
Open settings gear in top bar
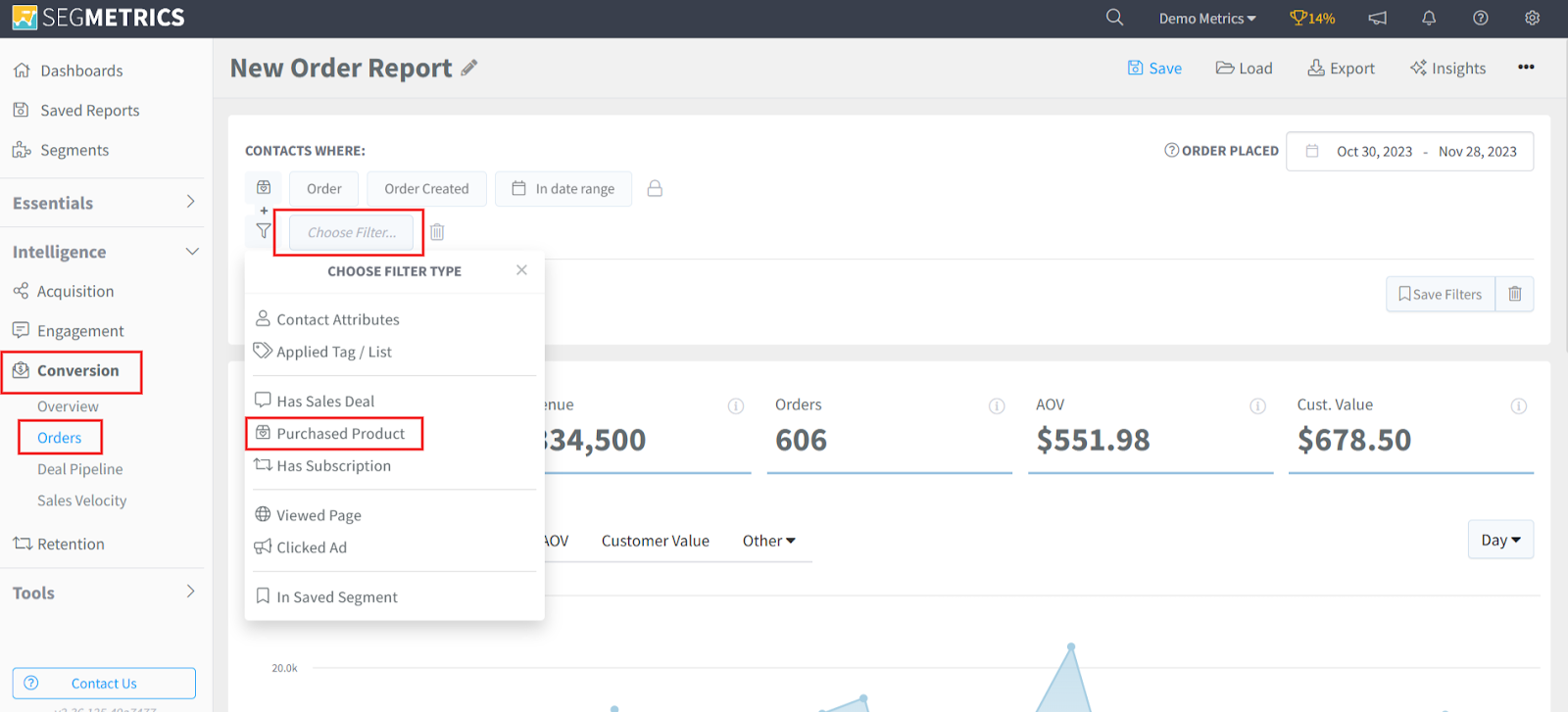(x=1533, y=18)
